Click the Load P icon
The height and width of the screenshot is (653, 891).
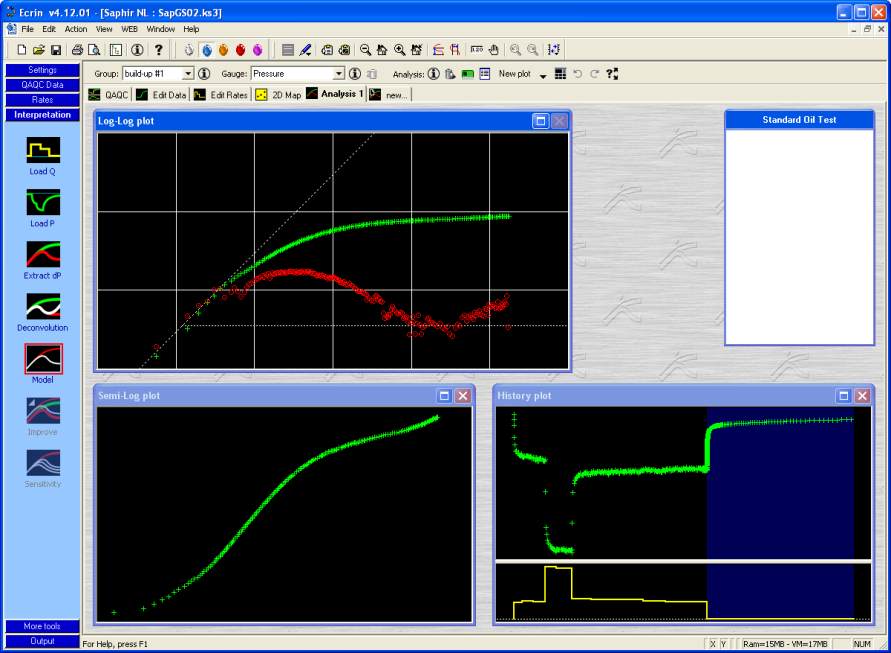coord(43,203)
